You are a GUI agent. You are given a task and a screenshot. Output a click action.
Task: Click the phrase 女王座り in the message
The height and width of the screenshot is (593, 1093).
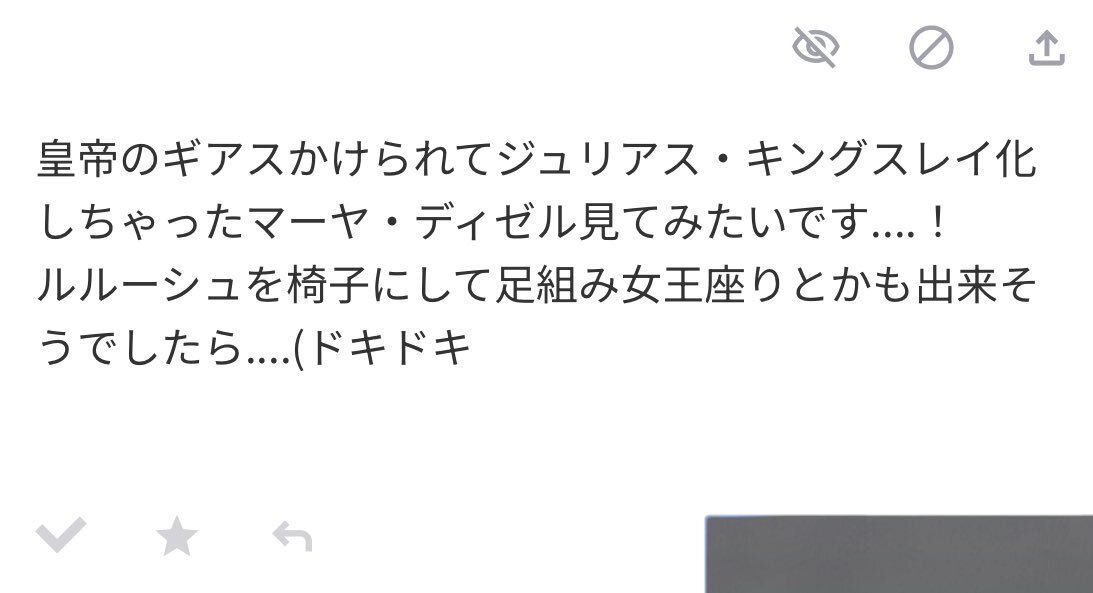coord(704,286)
